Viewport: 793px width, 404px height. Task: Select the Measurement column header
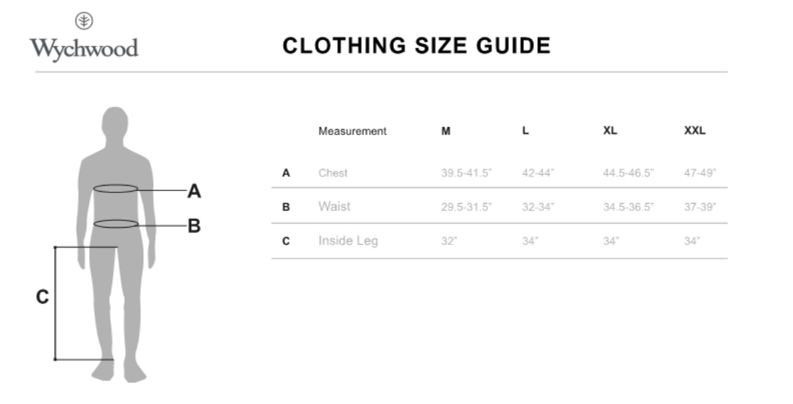(x=352, y=131)
